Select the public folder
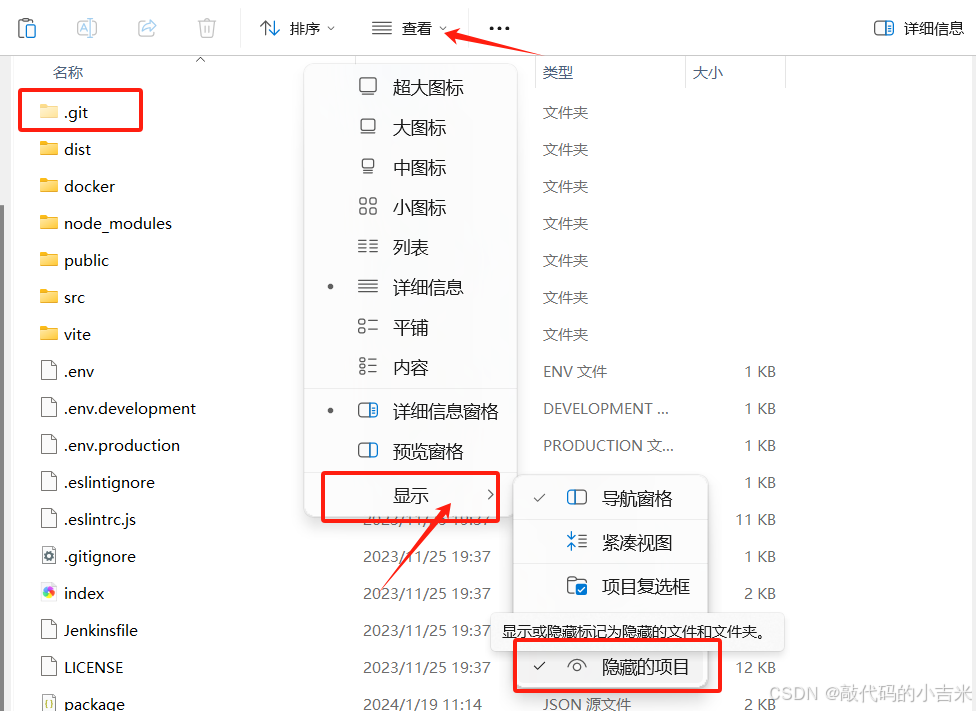Viewport: 976px width, 711px height. pos(74,260)
